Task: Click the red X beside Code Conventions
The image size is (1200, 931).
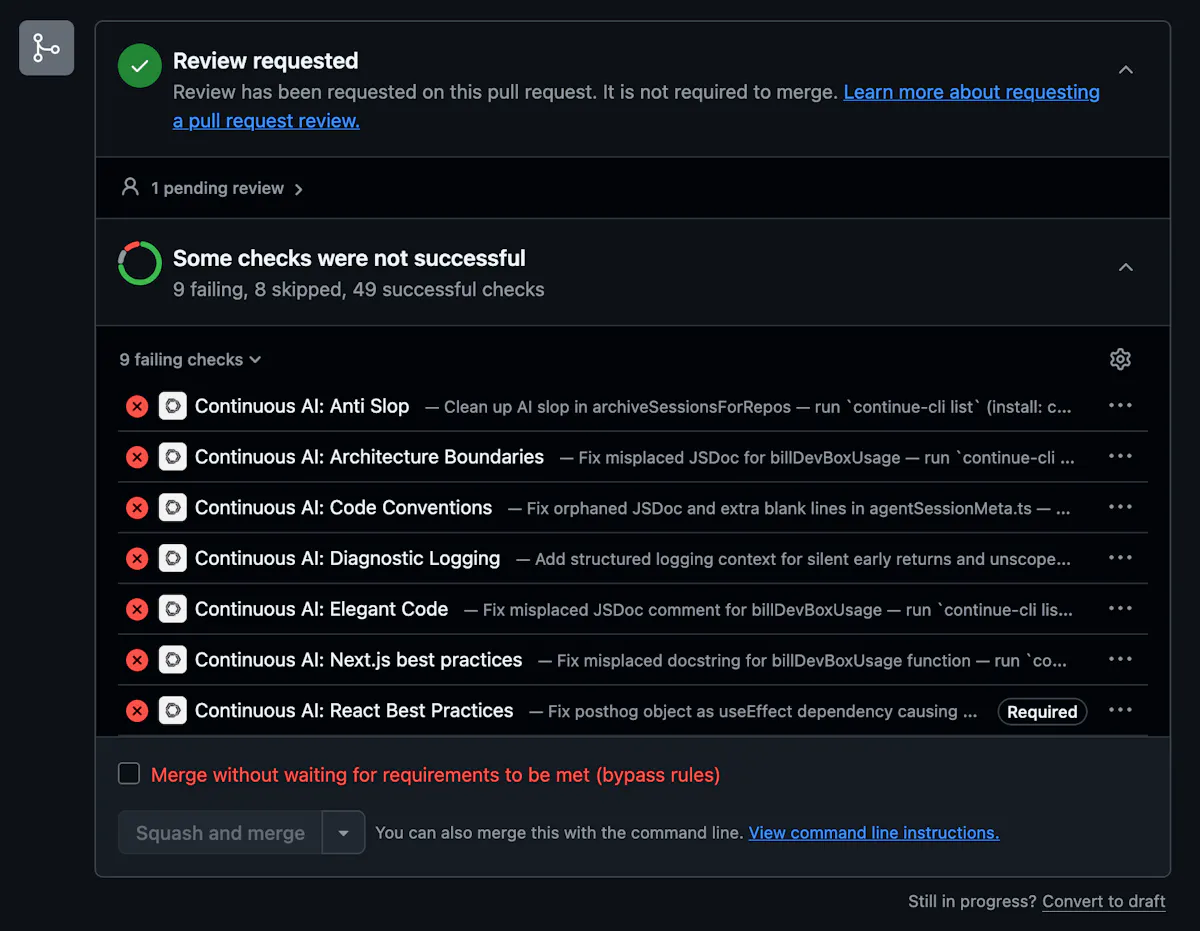Action: [x=137, y=508]
